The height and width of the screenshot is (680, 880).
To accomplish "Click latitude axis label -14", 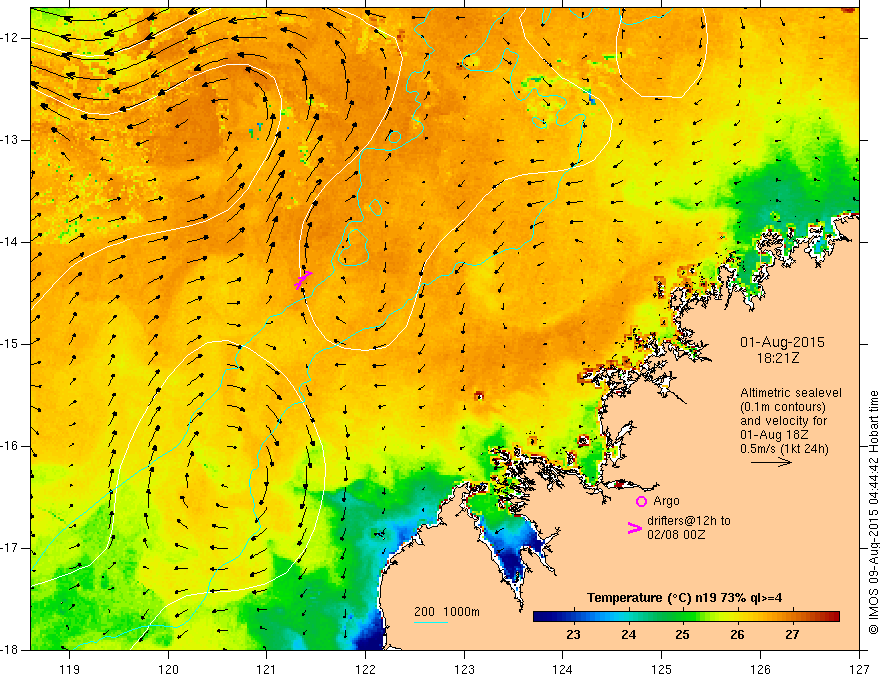I will [x=11, y=242].
